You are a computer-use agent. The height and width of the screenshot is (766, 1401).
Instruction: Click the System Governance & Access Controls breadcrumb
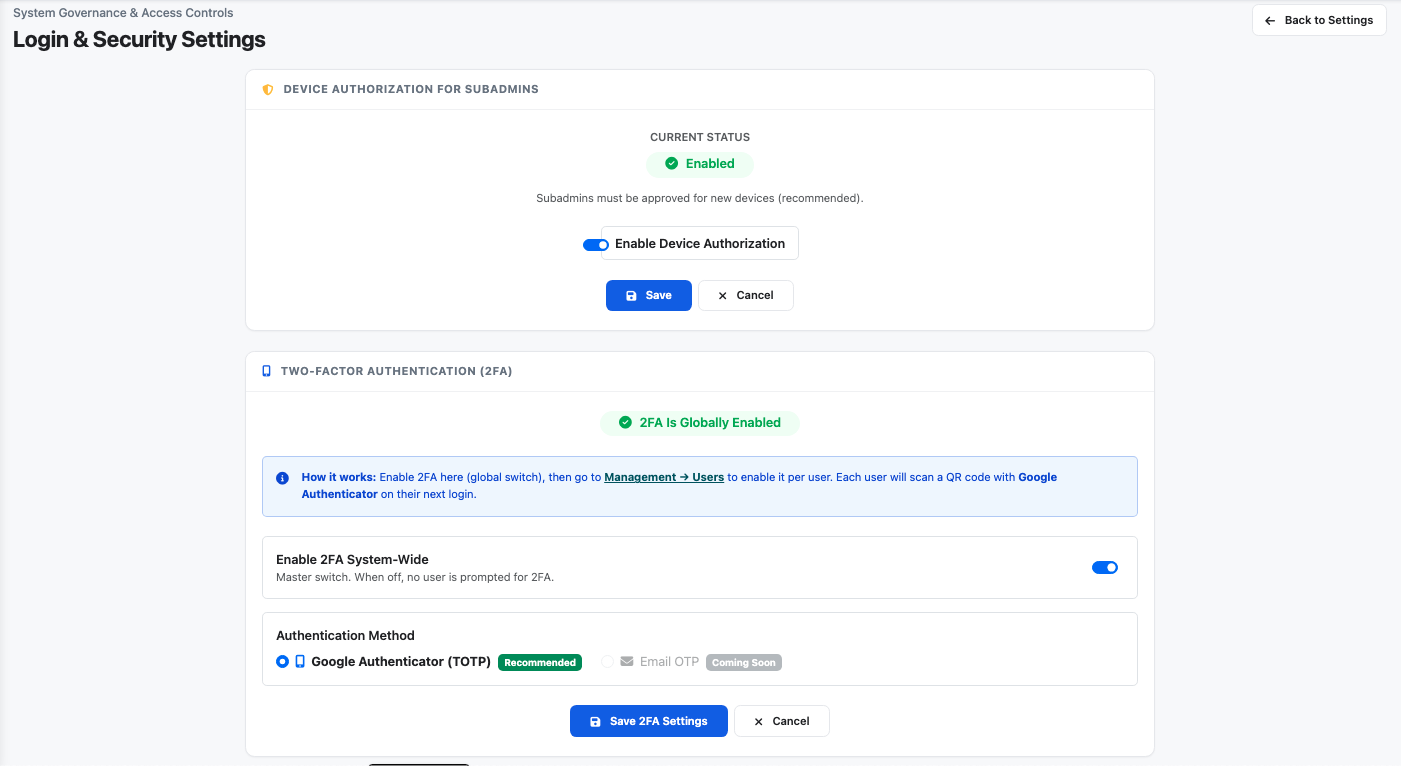pyautogui.click(x=123, y=13)
